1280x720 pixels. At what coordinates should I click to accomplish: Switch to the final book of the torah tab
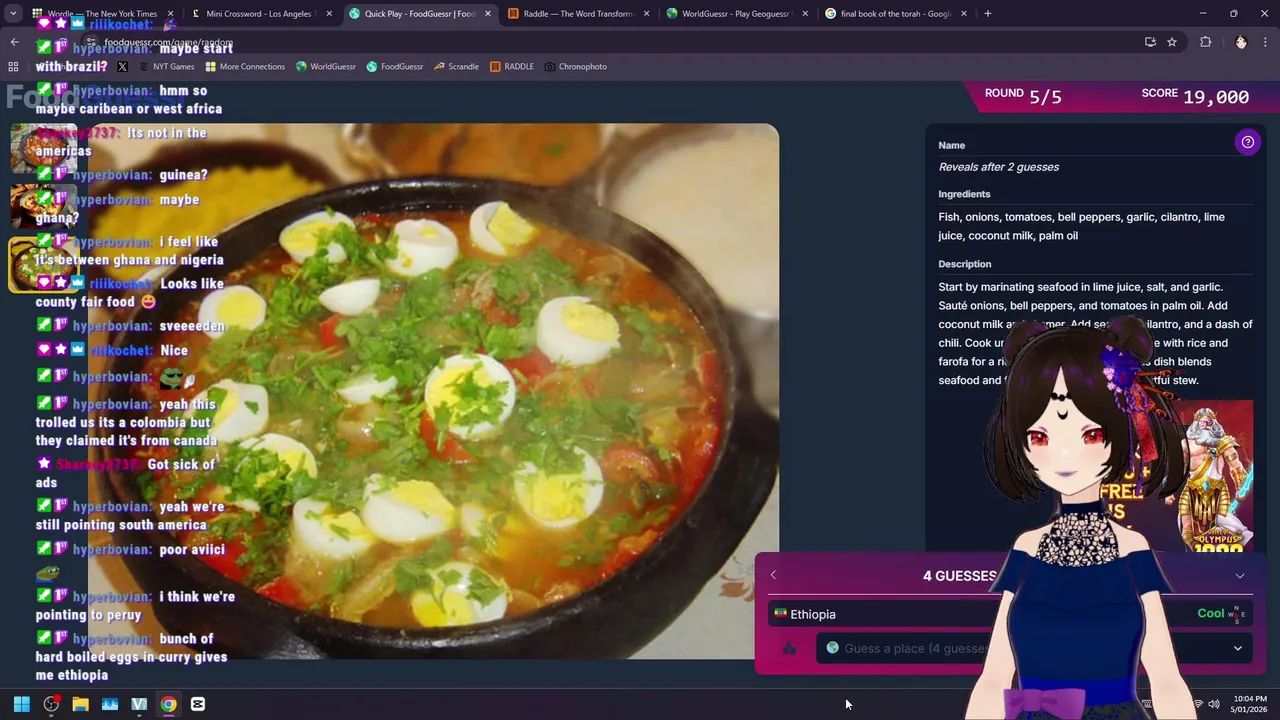[x=896, y=14]
